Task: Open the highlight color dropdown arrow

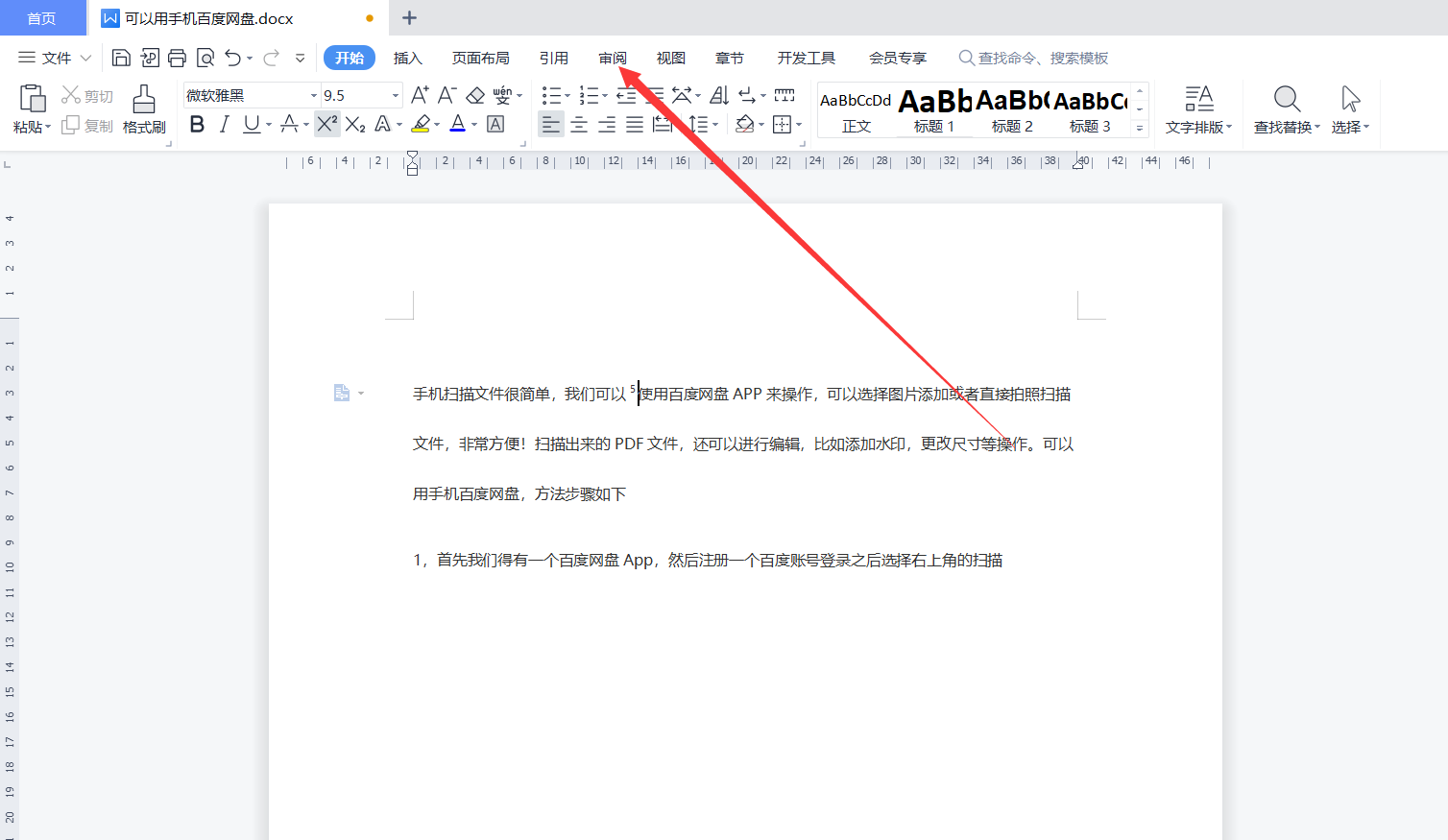Action: coord(437,124)
